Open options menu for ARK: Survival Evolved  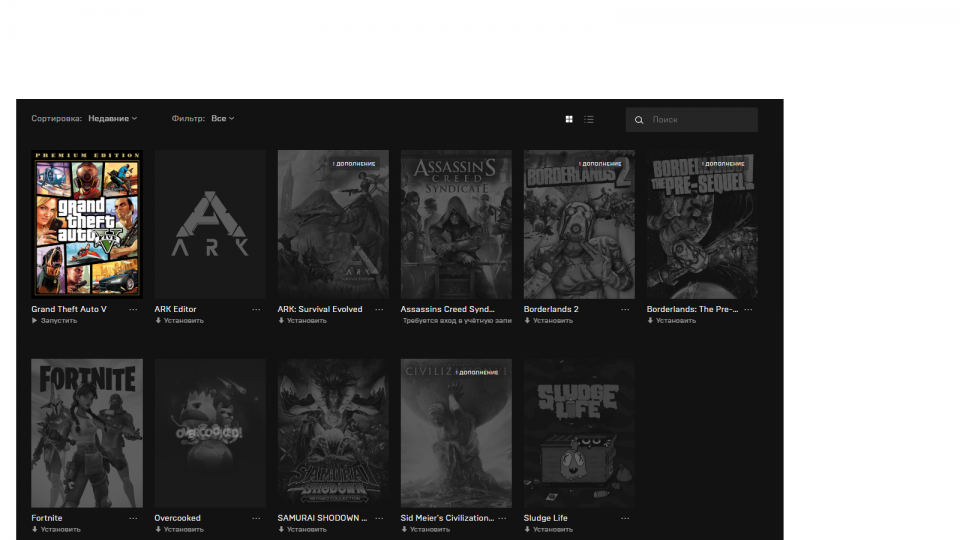click(379, 310)
